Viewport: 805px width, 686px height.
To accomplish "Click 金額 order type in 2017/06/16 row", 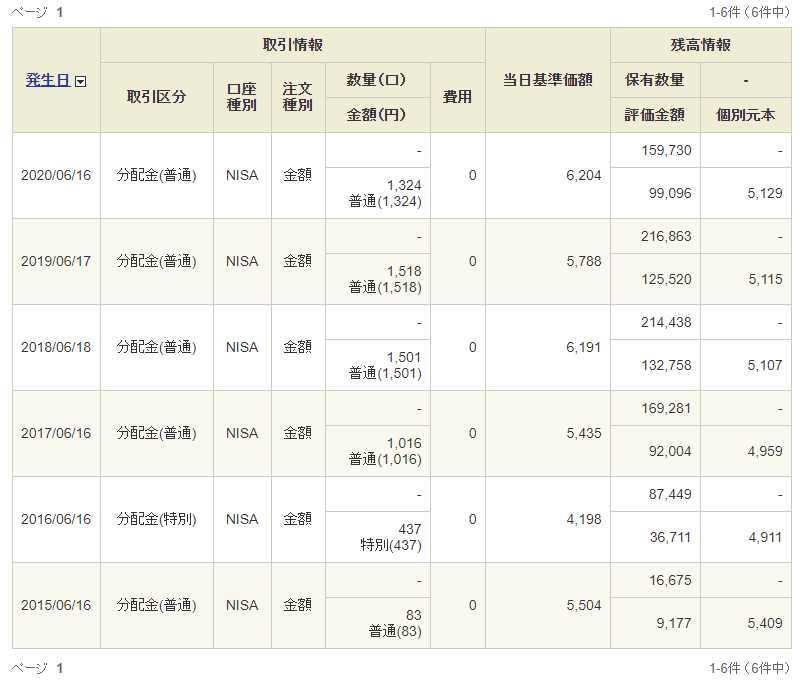I will click(x=298, y=433).
